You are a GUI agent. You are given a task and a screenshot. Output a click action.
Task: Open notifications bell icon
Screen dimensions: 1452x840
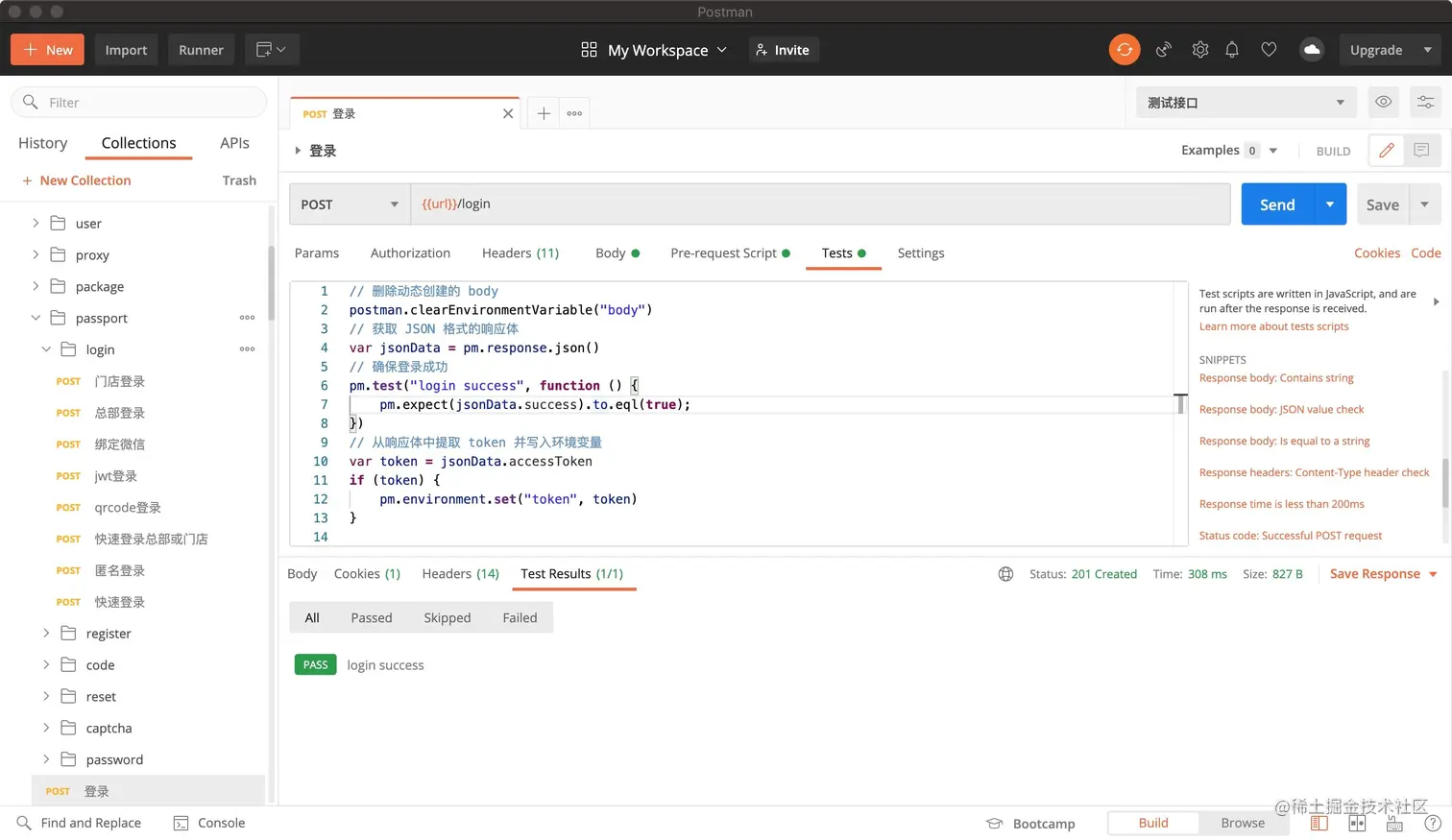point(1232,50)
